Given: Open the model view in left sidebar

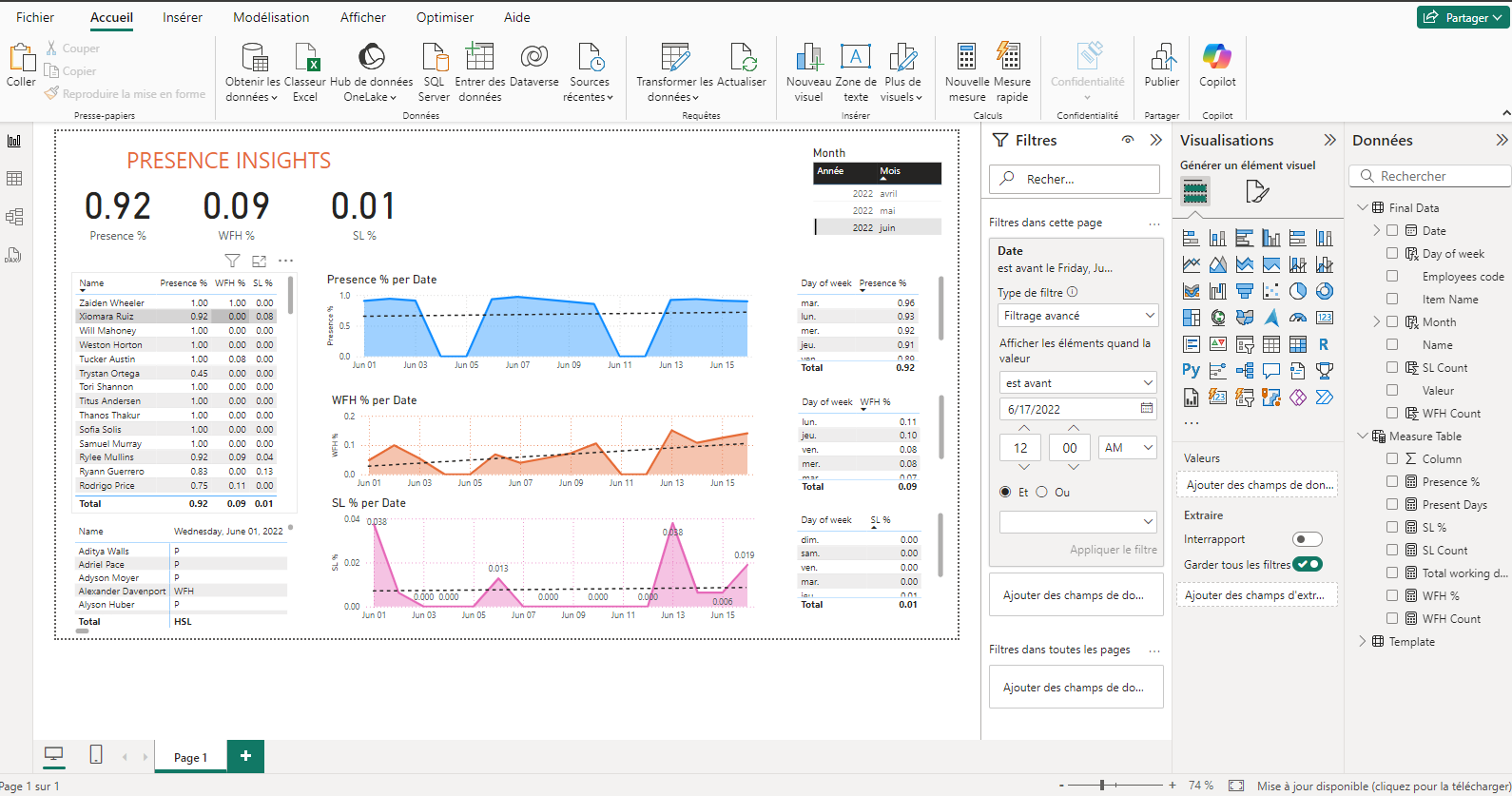Looking at the screenshot, I should click(x=14, y=217).
